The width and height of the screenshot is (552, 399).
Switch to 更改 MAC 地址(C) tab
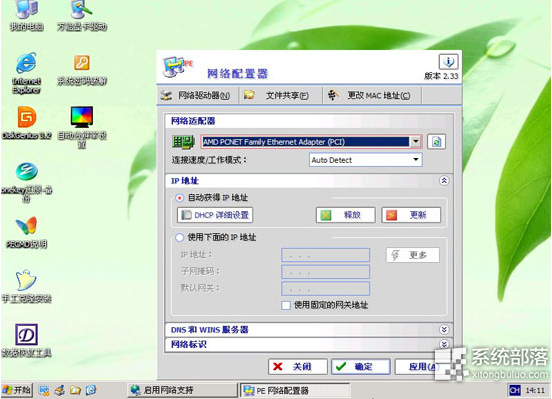(x=372, y=95)
